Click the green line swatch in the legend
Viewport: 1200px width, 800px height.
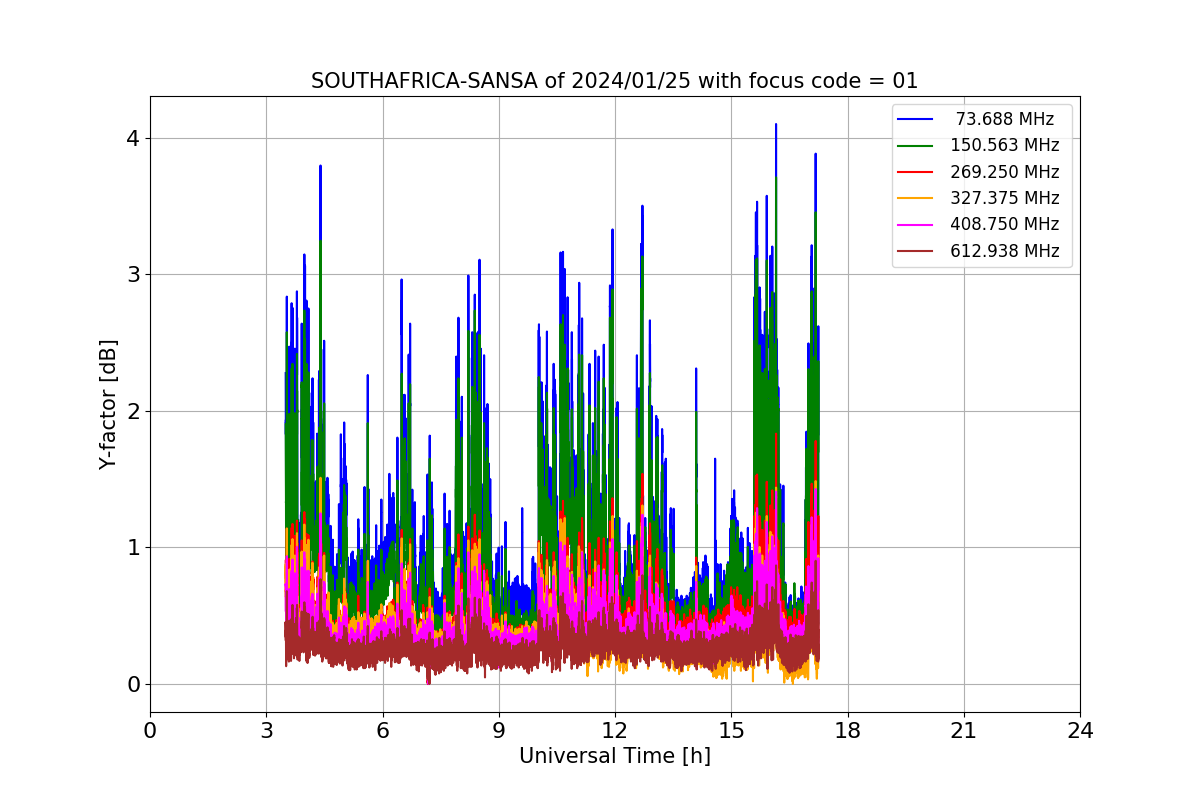tap(915, 146)
